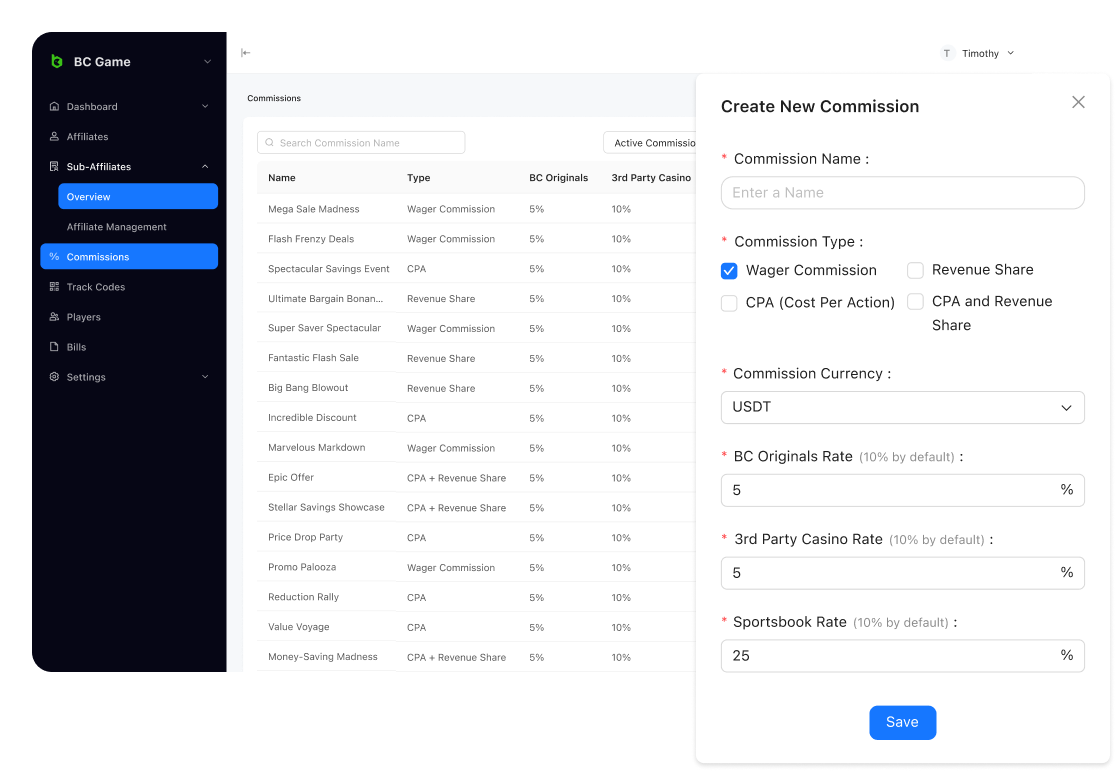Open the Commission Currency USDT dropdown
This screenshot has height=771, width=1116.
pos(902,408)
